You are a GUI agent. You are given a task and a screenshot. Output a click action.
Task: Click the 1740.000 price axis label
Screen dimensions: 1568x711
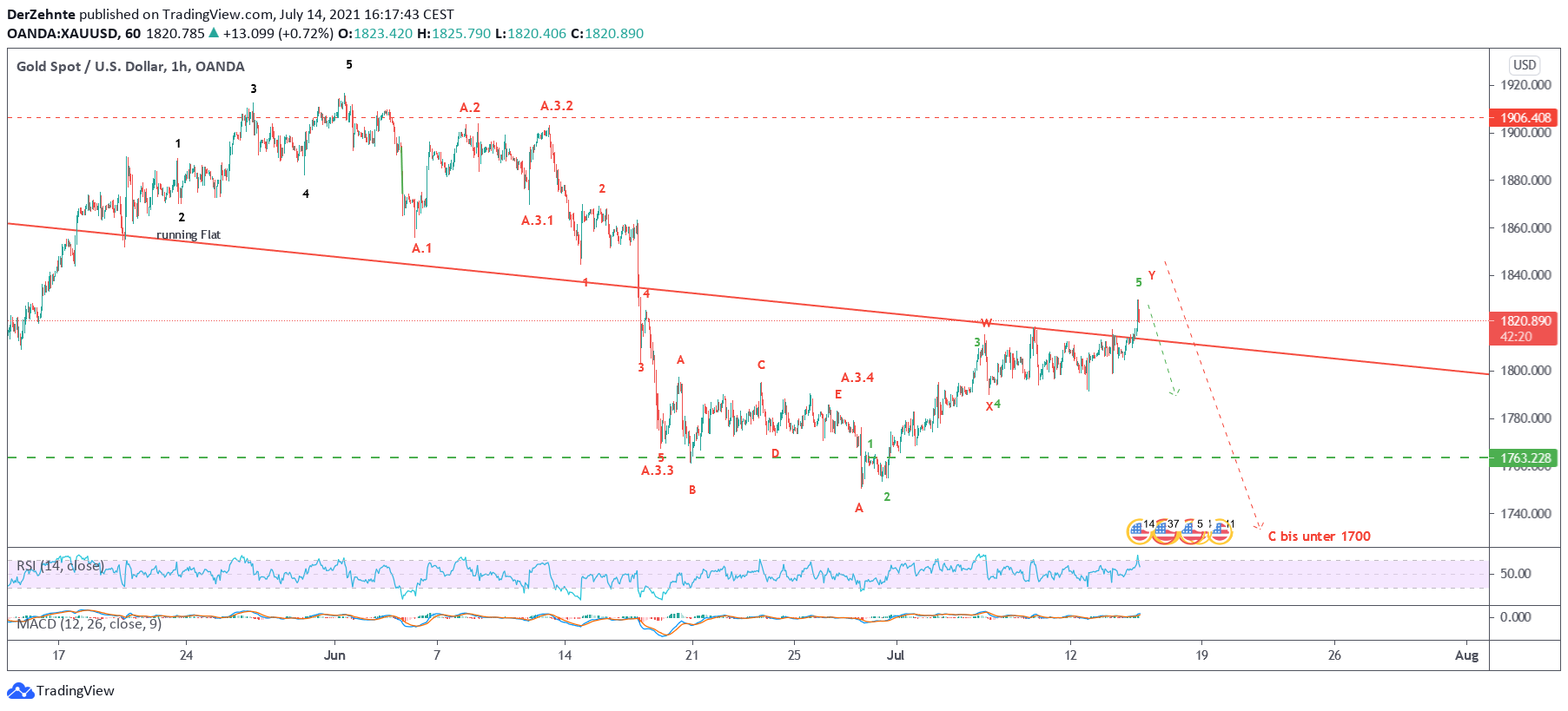pos(1525,513)
